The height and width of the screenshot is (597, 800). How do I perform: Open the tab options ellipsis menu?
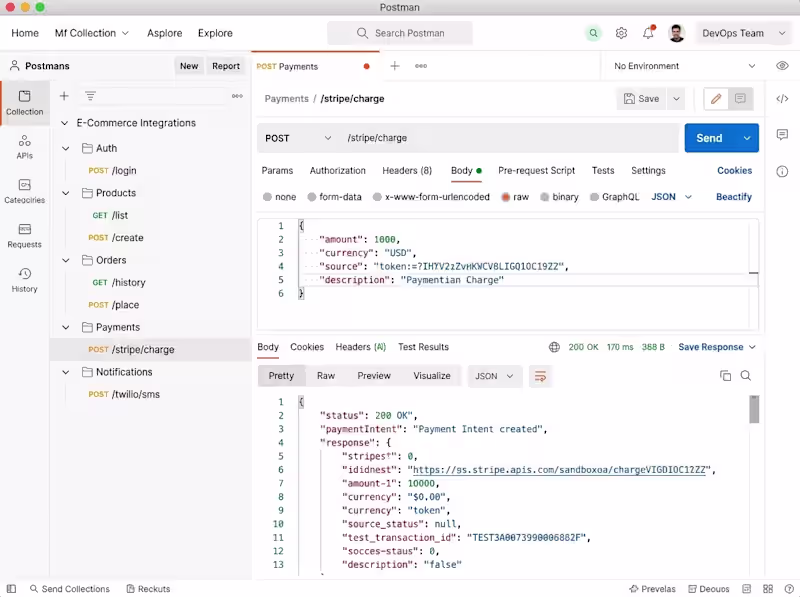pyautogui.click(x=421, y=66)
